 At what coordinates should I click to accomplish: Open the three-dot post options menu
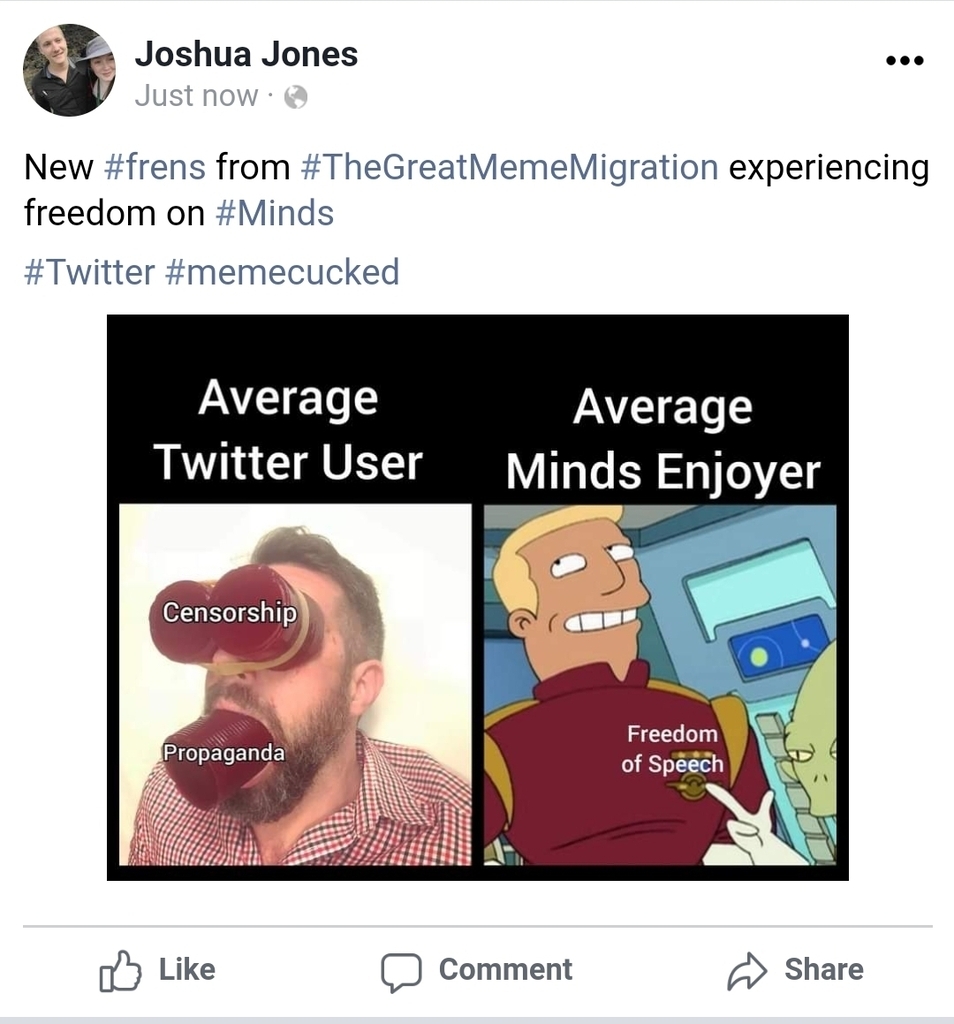[x=904, y=61]
